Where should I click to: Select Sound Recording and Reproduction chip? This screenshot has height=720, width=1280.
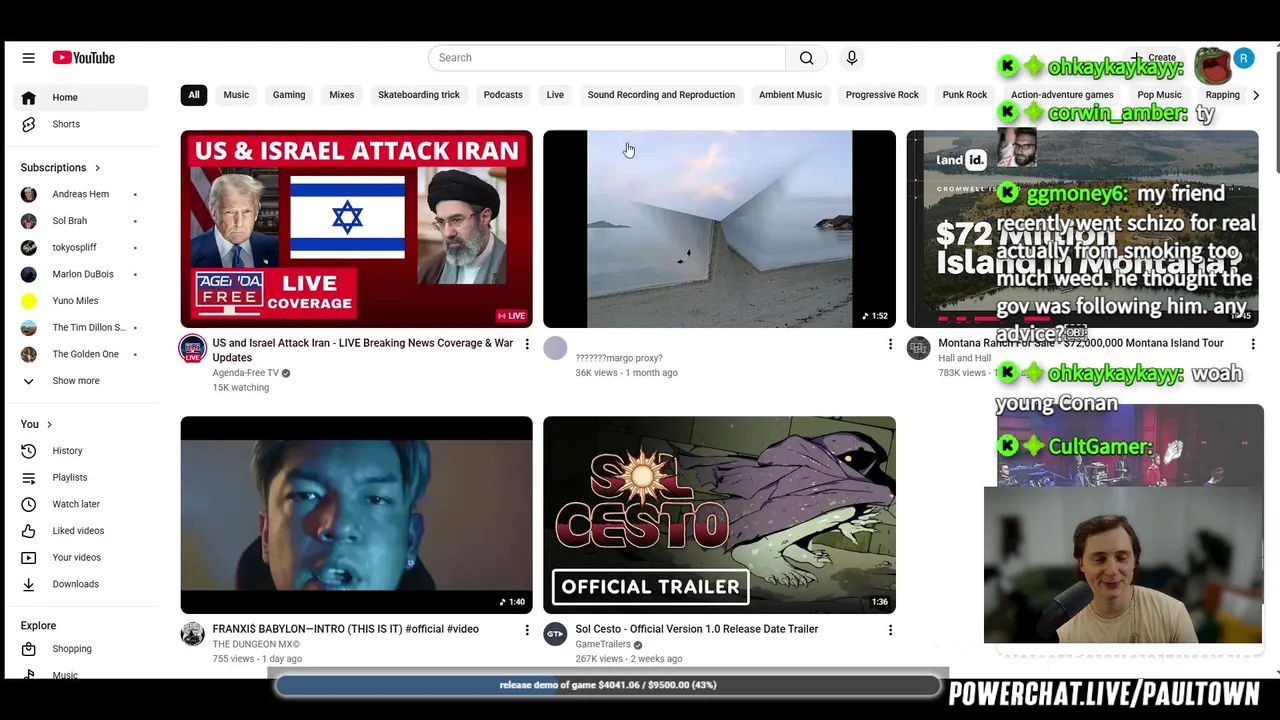pos(661,95)
